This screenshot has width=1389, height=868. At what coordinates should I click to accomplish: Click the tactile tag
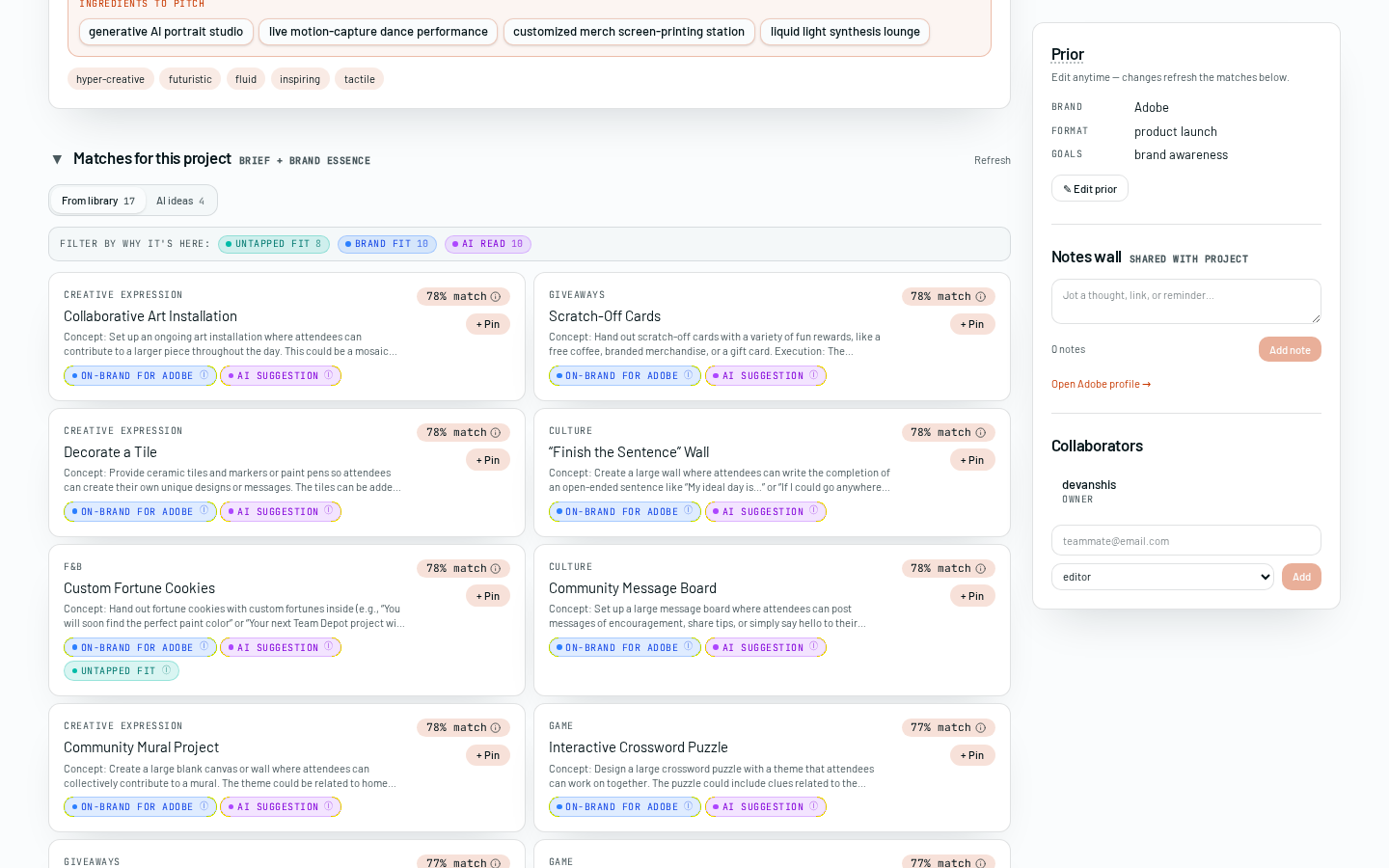click(x=360, y=79)
